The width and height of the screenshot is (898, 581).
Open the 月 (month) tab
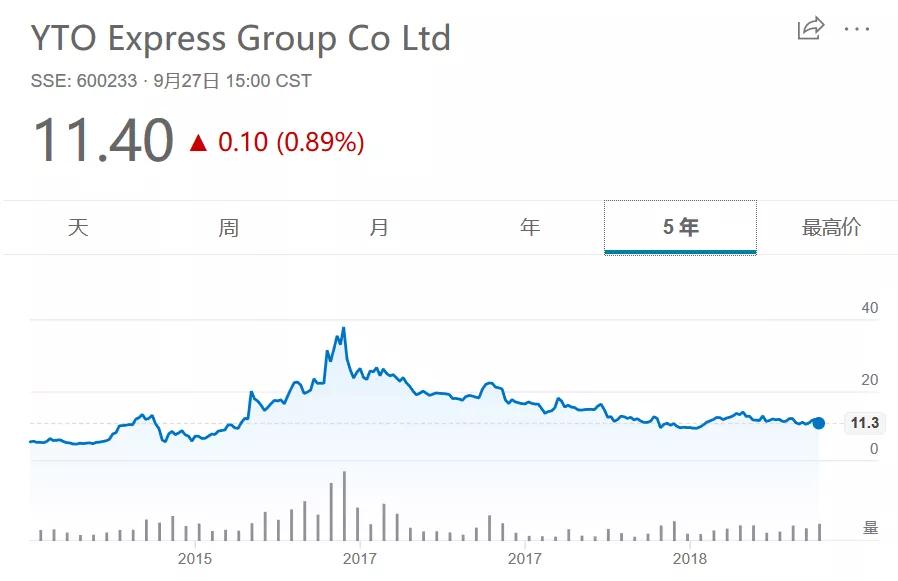pos(379,227)
